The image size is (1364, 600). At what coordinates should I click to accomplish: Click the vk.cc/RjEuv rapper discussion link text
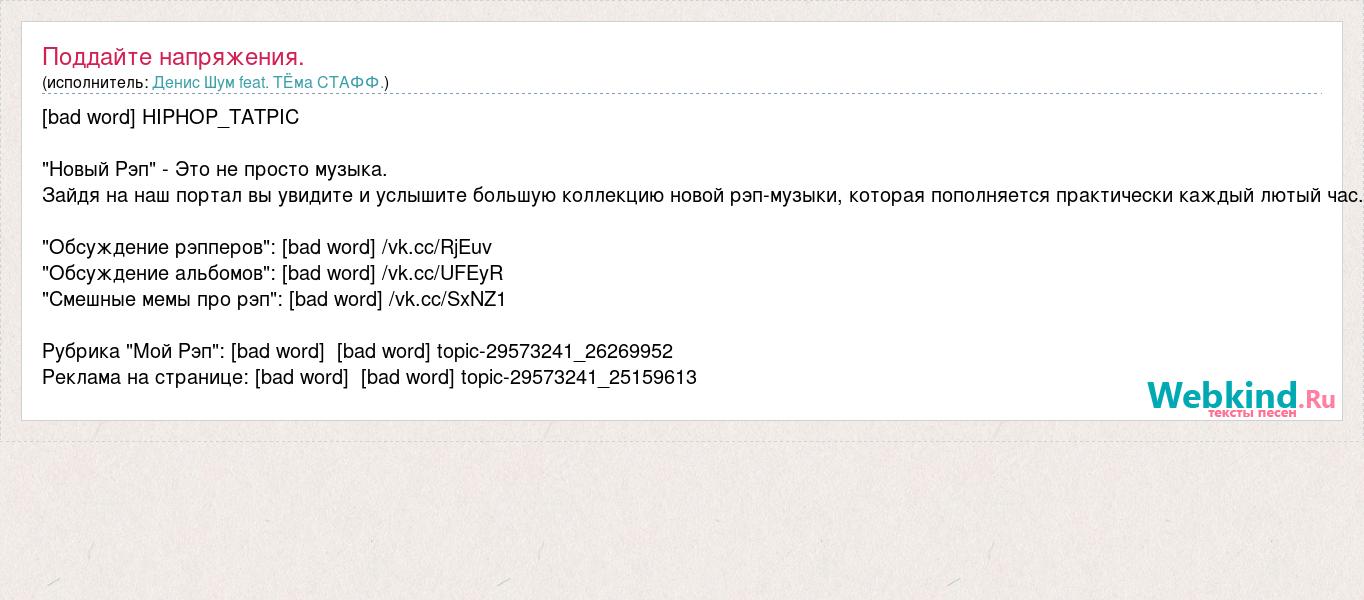click(437, 247)
